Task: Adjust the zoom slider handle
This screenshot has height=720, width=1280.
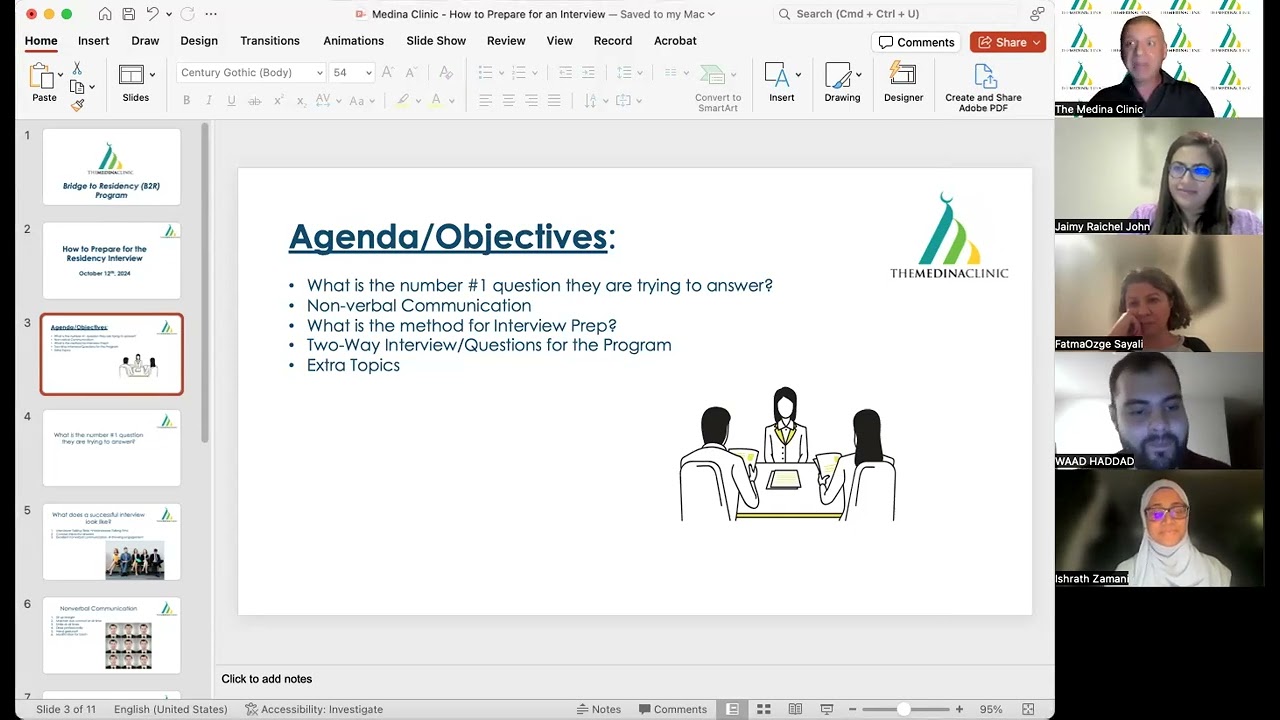Action: 904,709
